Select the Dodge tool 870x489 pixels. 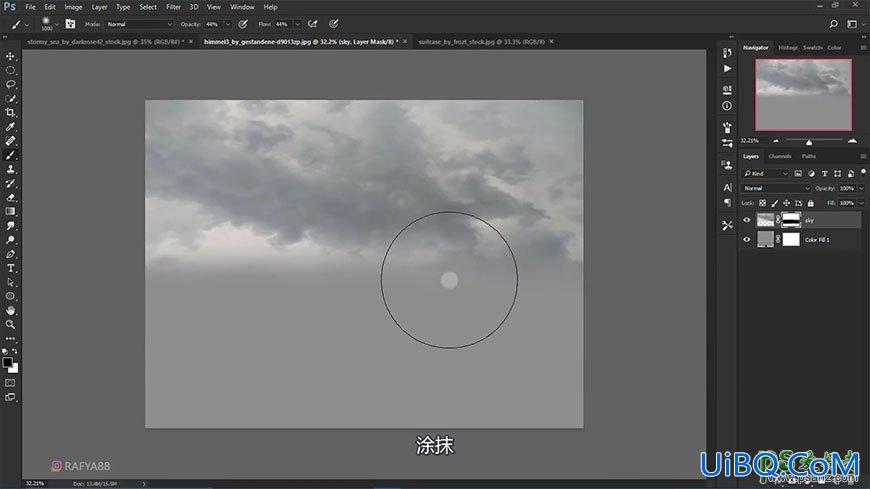pyautogui.click(x=10, y=240)
